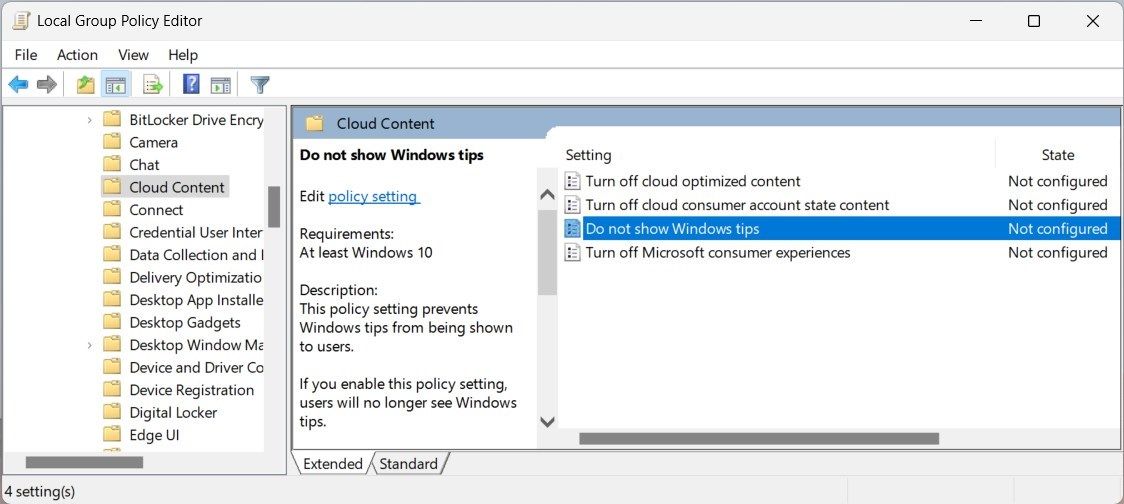Open the View menu
The width and height of the screenshot is (1124, 504).
click(133, 55)
